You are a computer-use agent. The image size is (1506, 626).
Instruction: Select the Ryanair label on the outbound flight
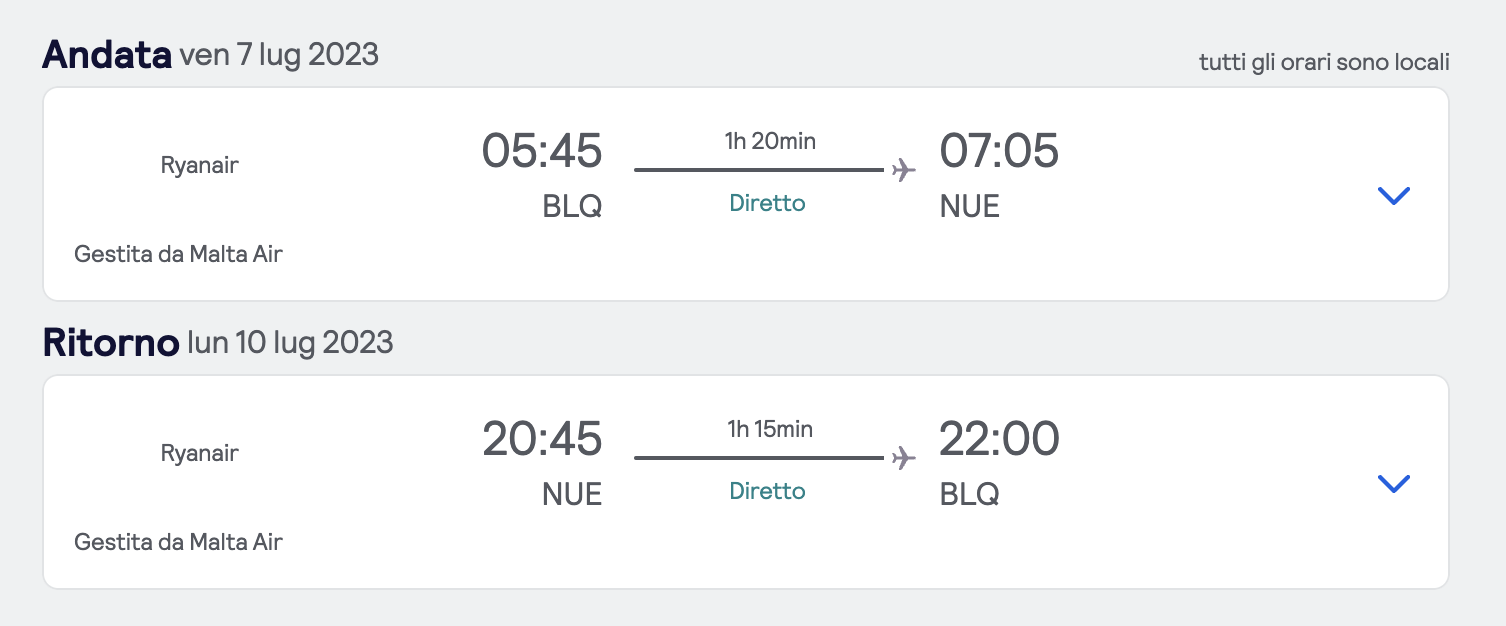pyautogui.click(x=200, y=165)
